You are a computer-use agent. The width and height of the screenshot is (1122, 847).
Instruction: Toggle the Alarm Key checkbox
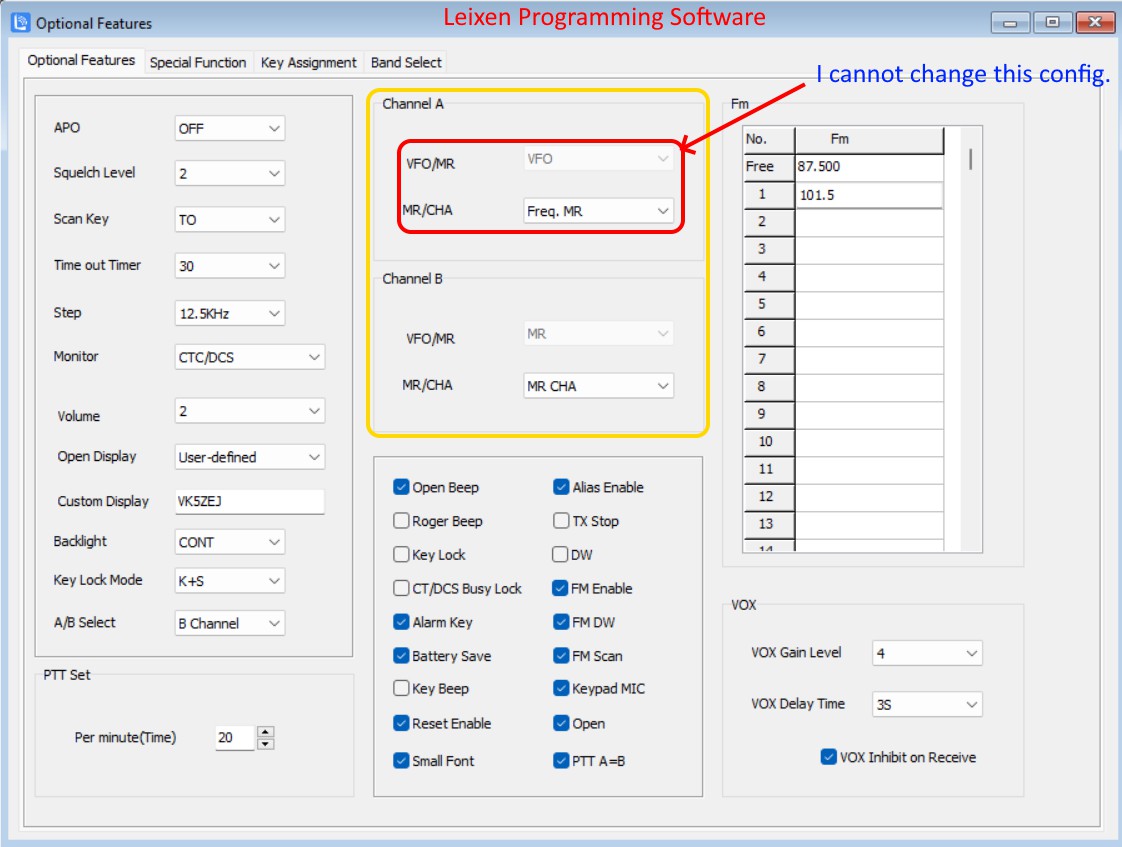pos(401,622)
